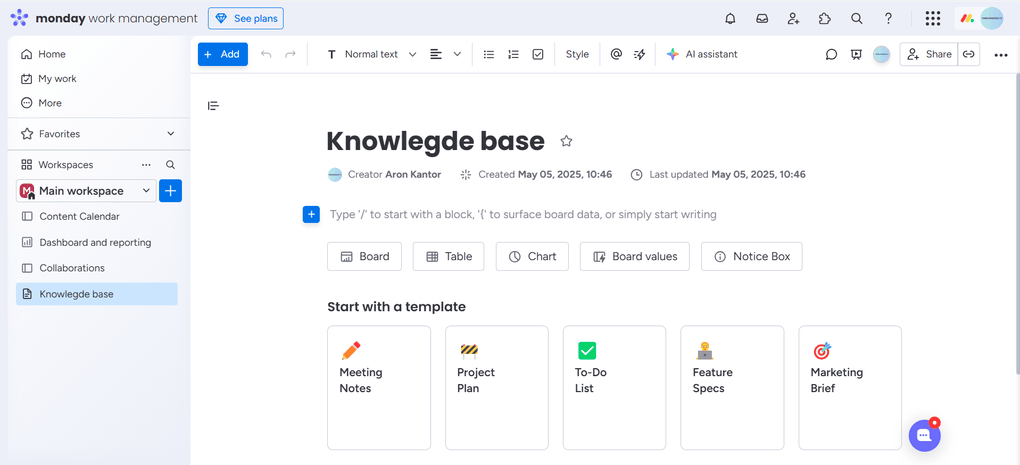Screen dimensions: 1020x465
Task: Click the empty 'Type /' writing line
Action: coord(523,214)
